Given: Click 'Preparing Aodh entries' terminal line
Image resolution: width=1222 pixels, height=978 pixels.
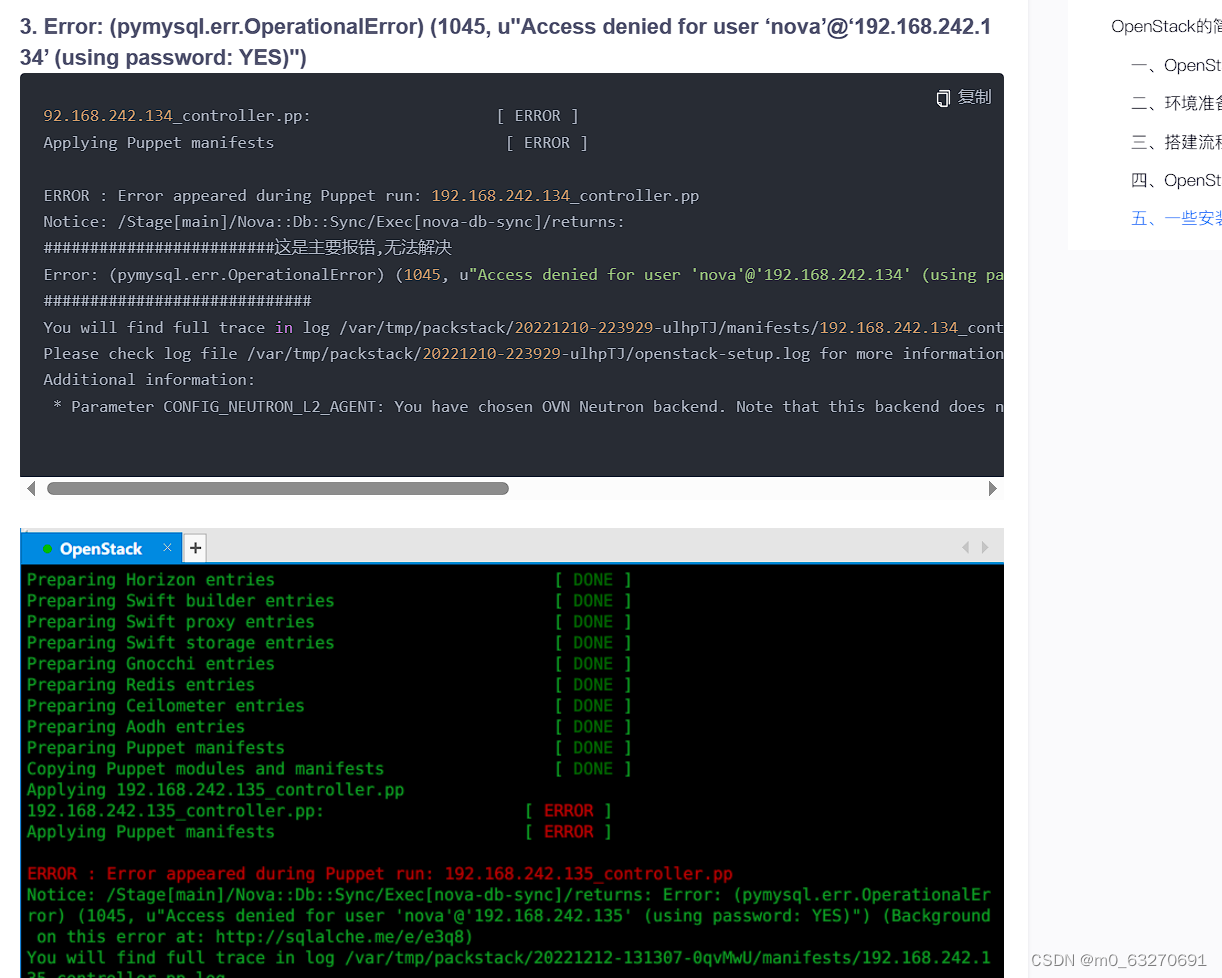Looking at the screenshot, I should click(x=135, y=727).
